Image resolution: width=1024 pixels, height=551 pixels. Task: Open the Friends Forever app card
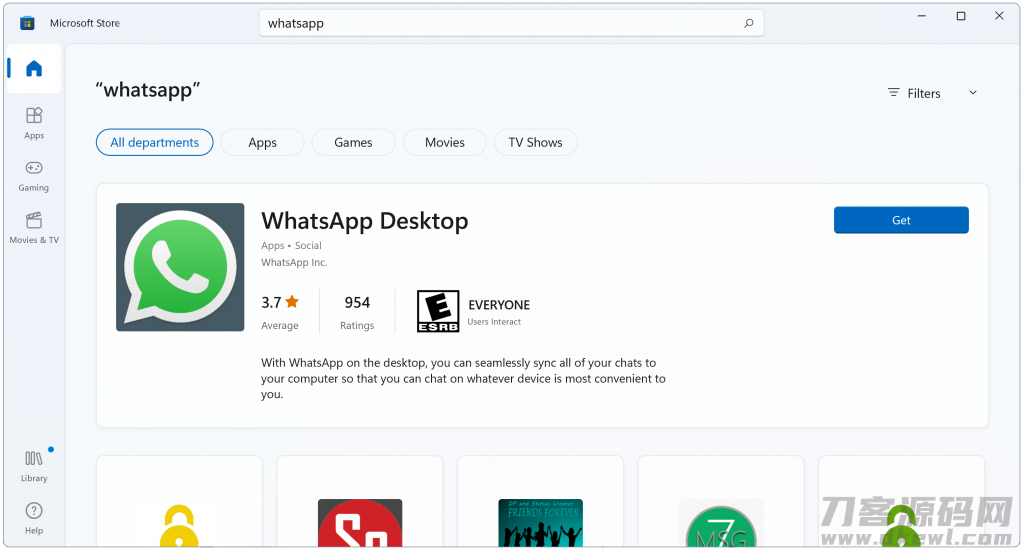tap(541, 501)
